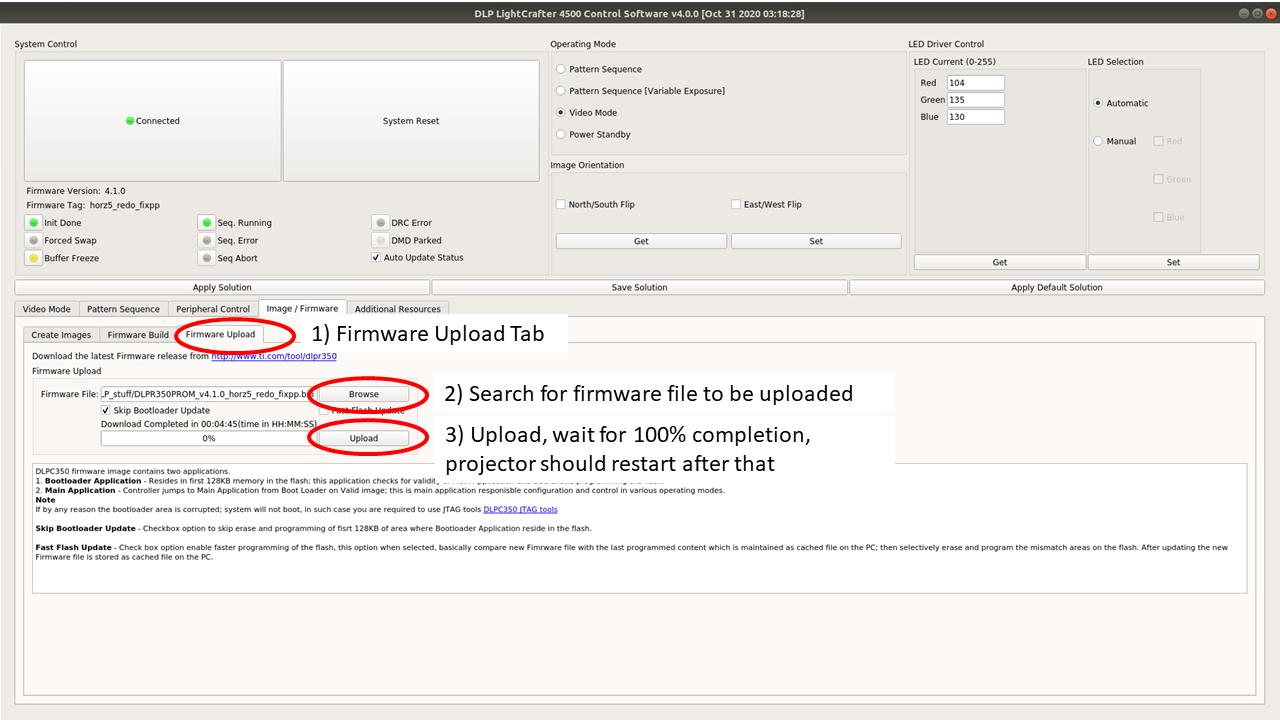Toggle Auto Update Status checkbox
The width and height of the screenshot is (1280, 720).
tap(376, 257)
